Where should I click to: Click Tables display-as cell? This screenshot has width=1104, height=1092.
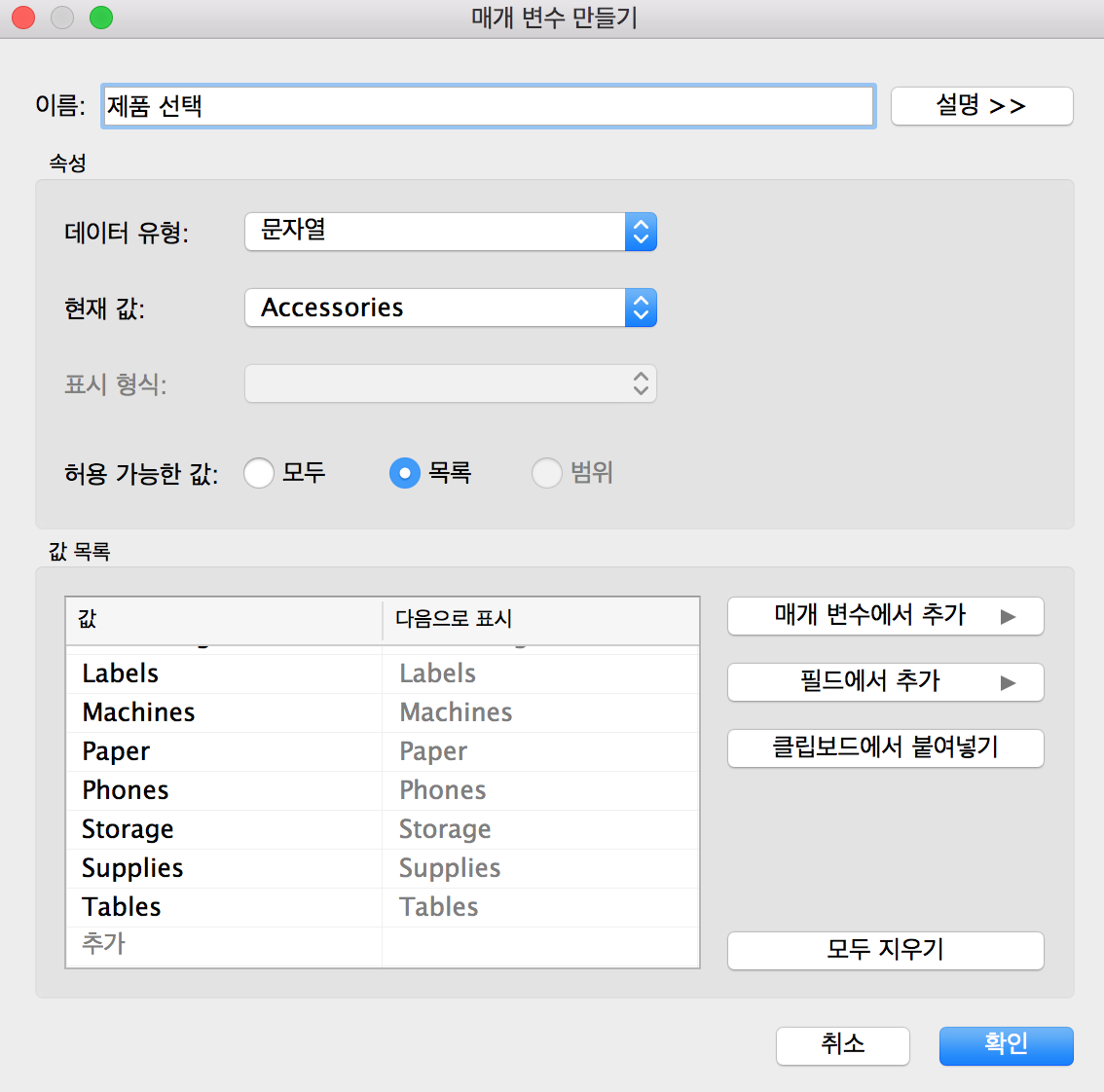(x=540, y=907)
